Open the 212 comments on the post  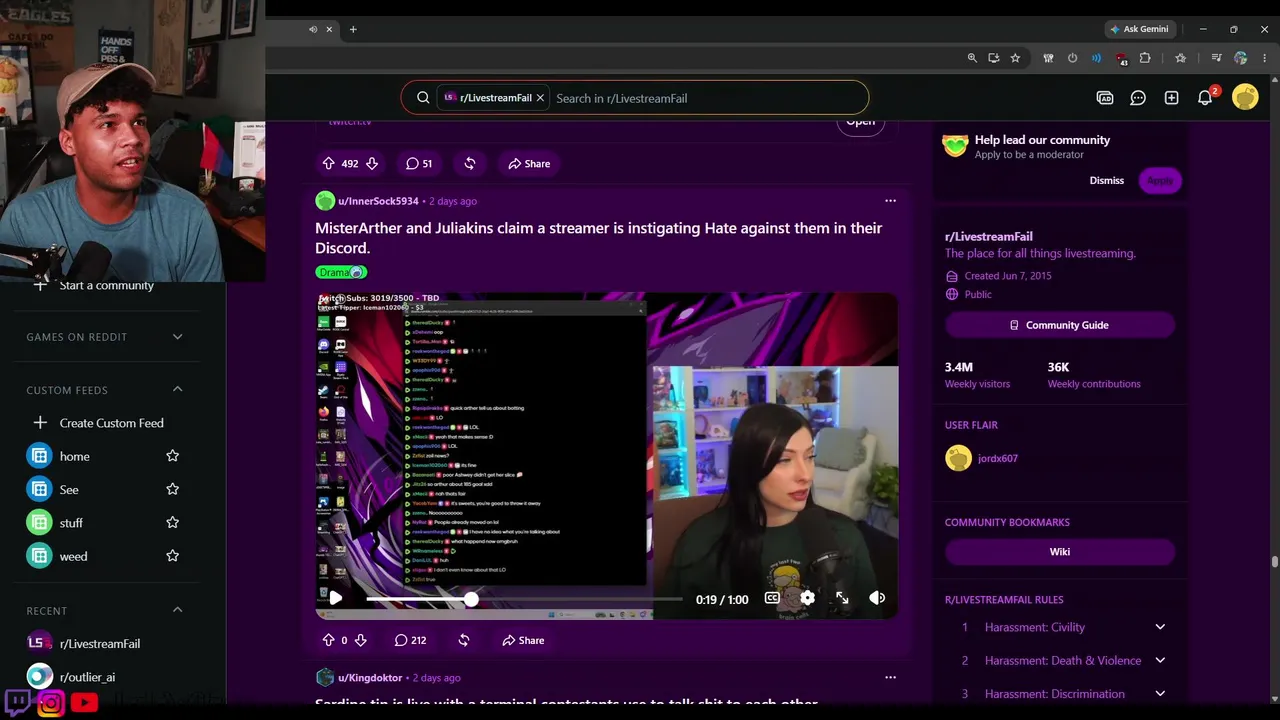coord(410,640)
